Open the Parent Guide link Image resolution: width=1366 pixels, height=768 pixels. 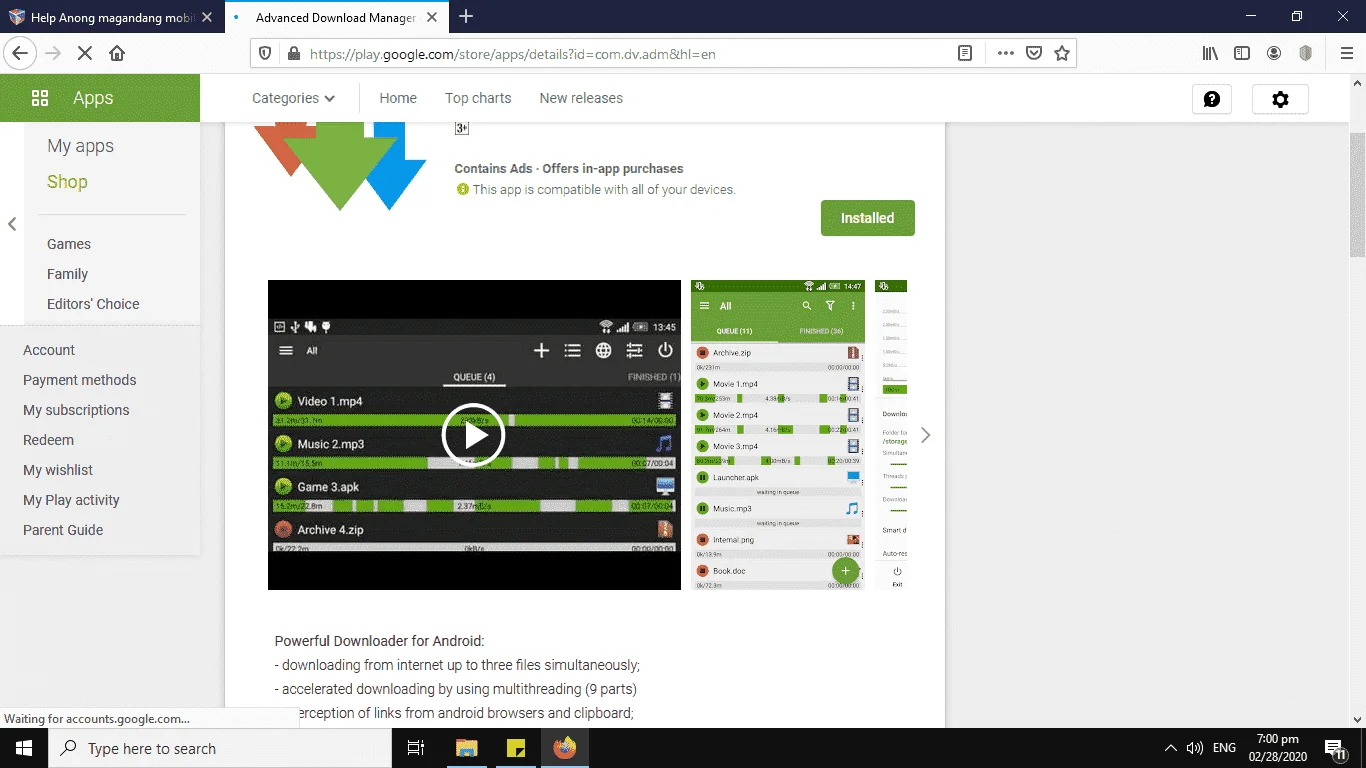point(63,530)
